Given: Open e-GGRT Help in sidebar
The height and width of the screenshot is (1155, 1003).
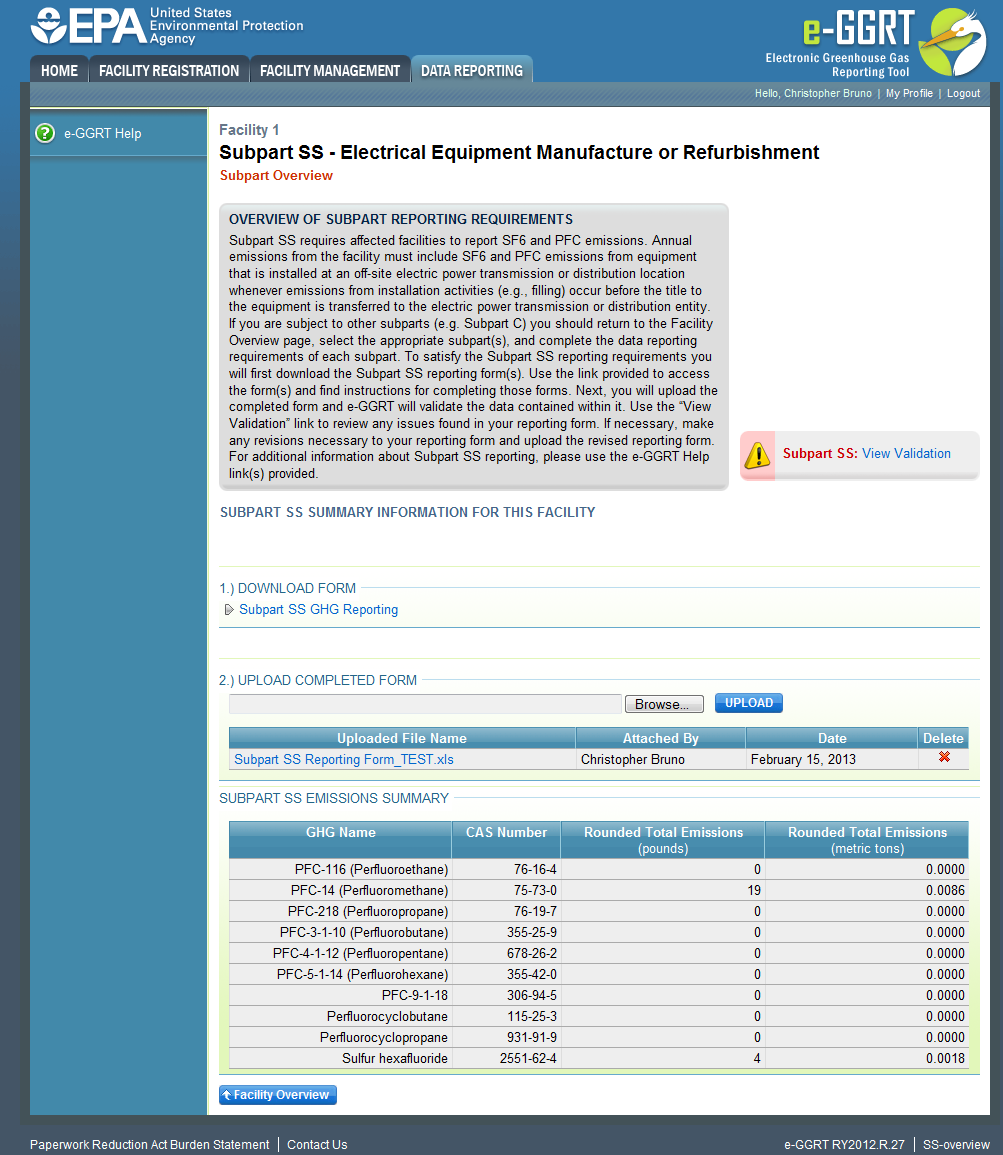Looking at the screenshot, I should coord(102,133).
